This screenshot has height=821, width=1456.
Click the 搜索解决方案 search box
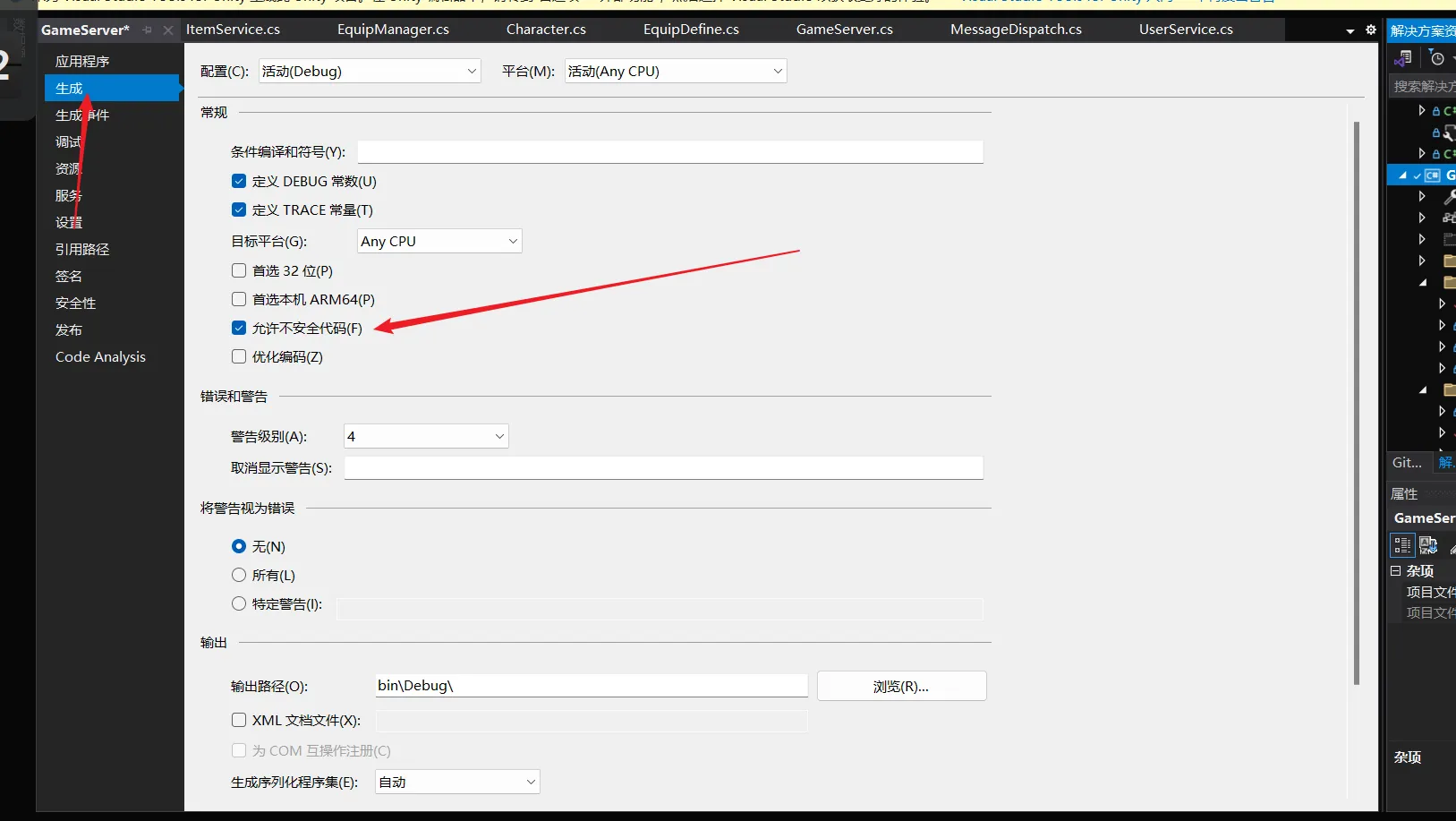(x=1423, y=86)
